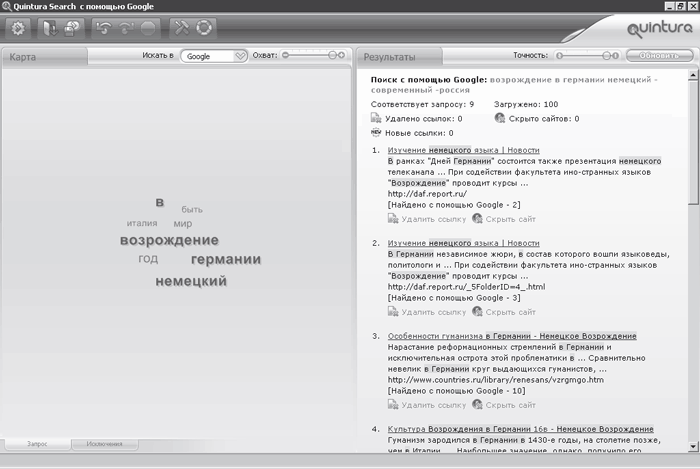Viewport: 700px width, 469px height.
Task: Click the word 'германии' in the map
Action: coord(226,259)
